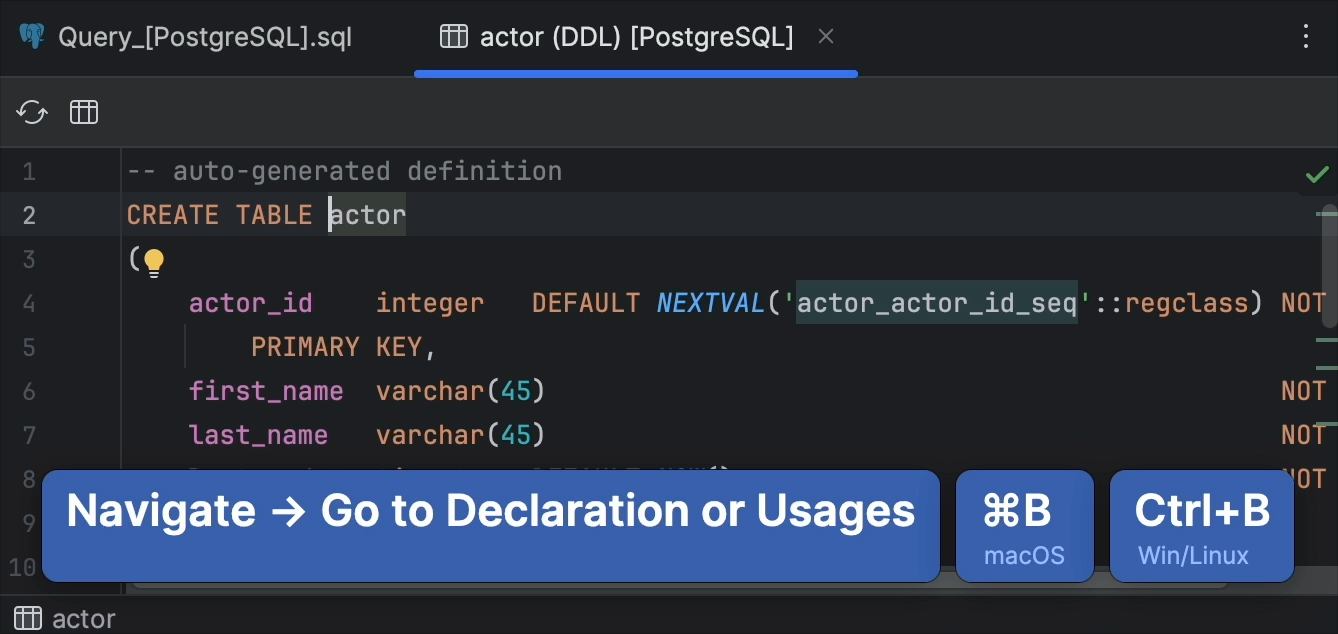Viewport: 1338px width, 634px height.
Task: Click the table icon on the actor DDL tab
Action: coord(453,36)
